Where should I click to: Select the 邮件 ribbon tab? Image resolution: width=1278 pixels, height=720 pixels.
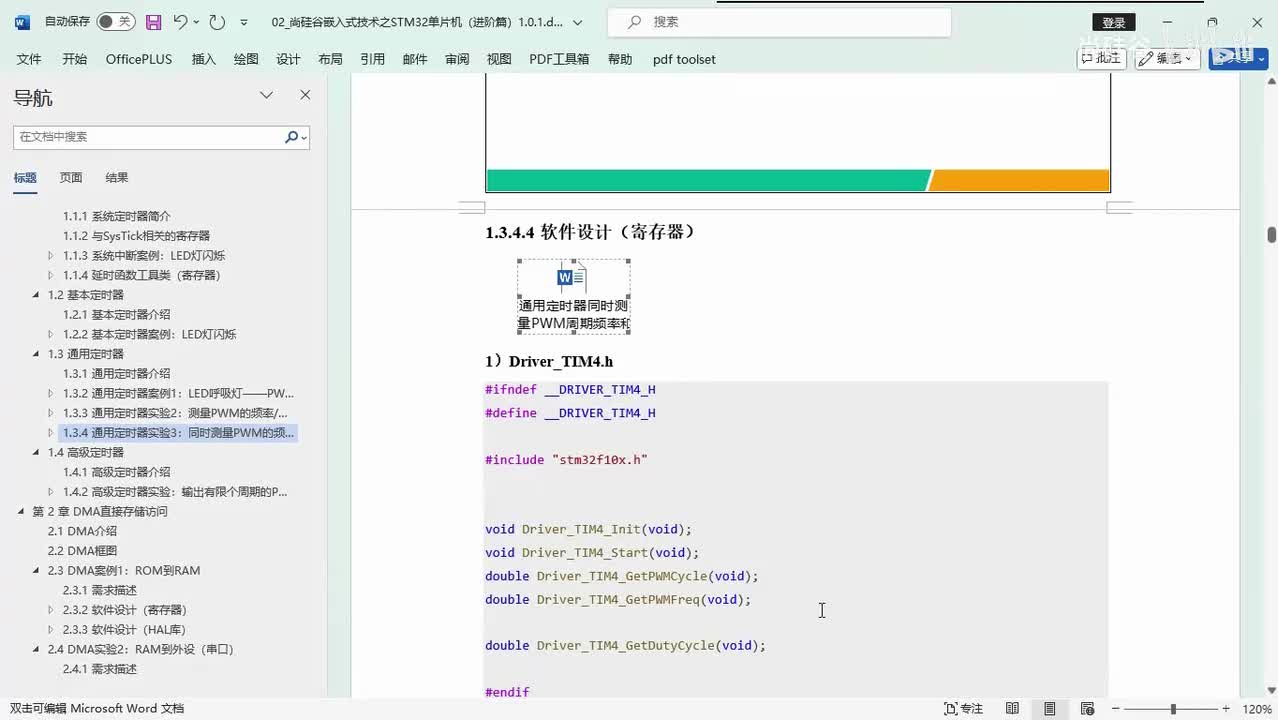(x=415, y=59)
